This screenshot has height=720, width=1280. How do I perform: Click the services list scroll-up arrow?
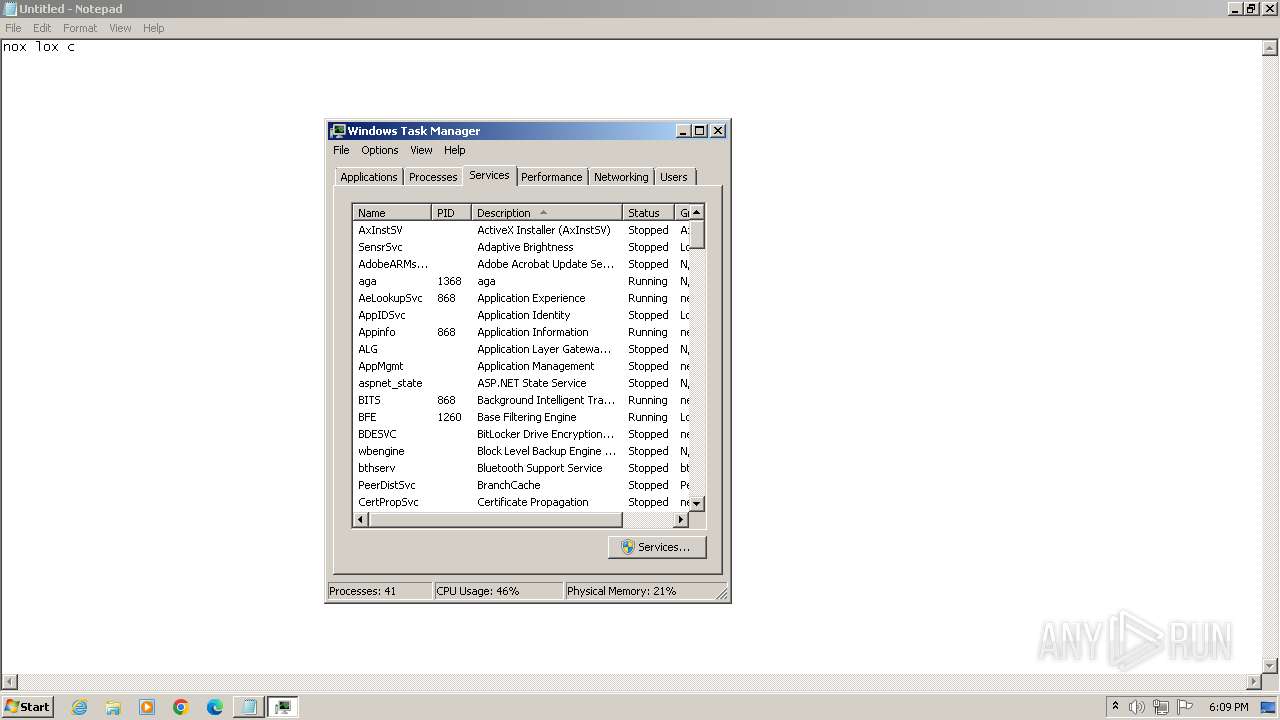pyautogui.click(x=697, y=212)
